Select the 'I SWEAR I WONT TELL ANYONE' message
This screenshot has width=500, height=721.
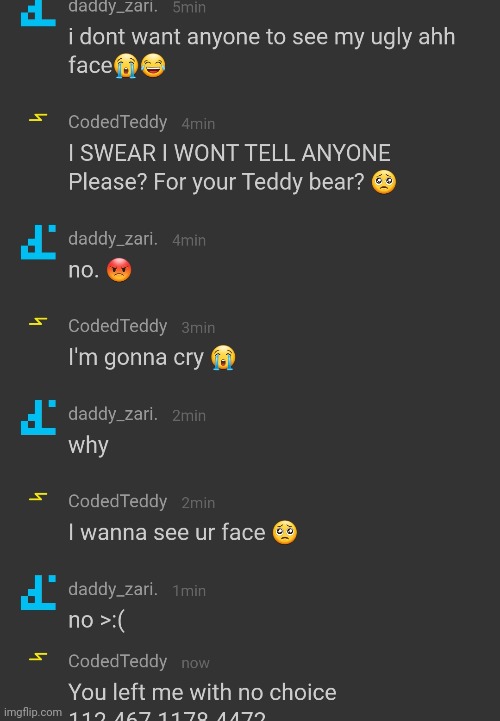[x=229, y=153]
